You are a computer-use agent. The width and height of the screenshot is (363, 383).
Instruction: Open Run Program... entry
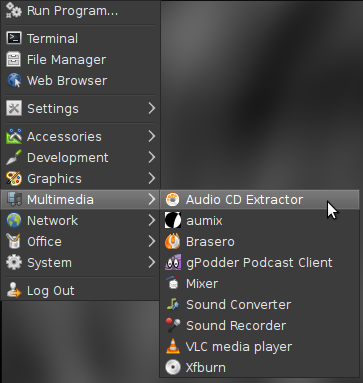tap(80, 11)
